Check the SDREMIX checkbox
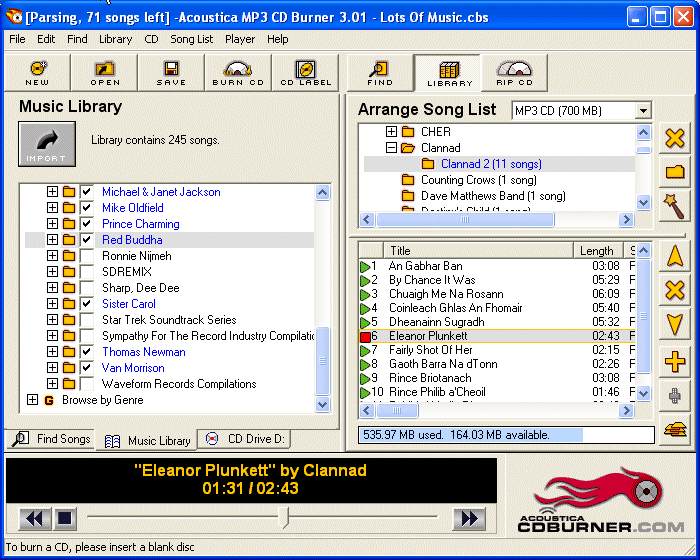 pyautogui.click(x=87, y=272)
